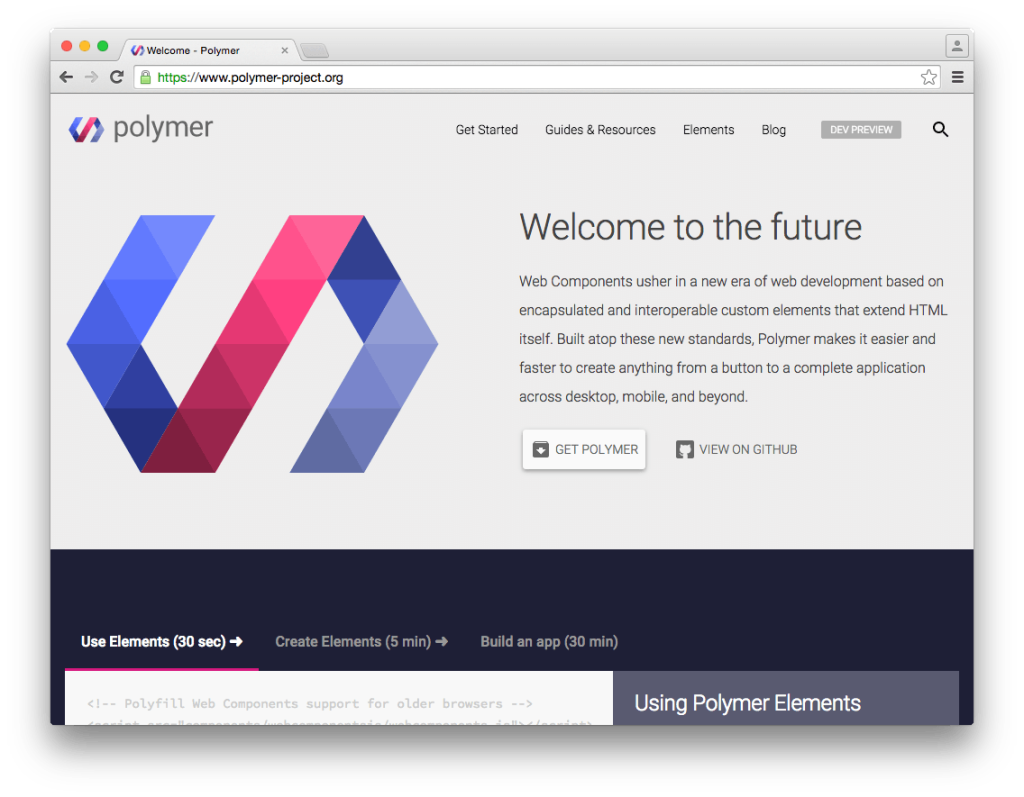Click the padlock icon in the address bar

(x=146, y=76)
